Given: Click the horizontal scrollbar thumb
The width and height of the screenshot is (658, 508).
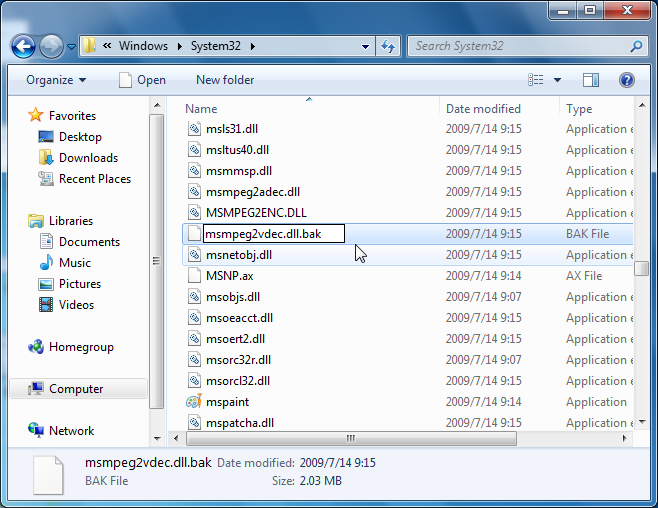Looking at the screenshot, I should pyautogui.click(x=351, y=438).
